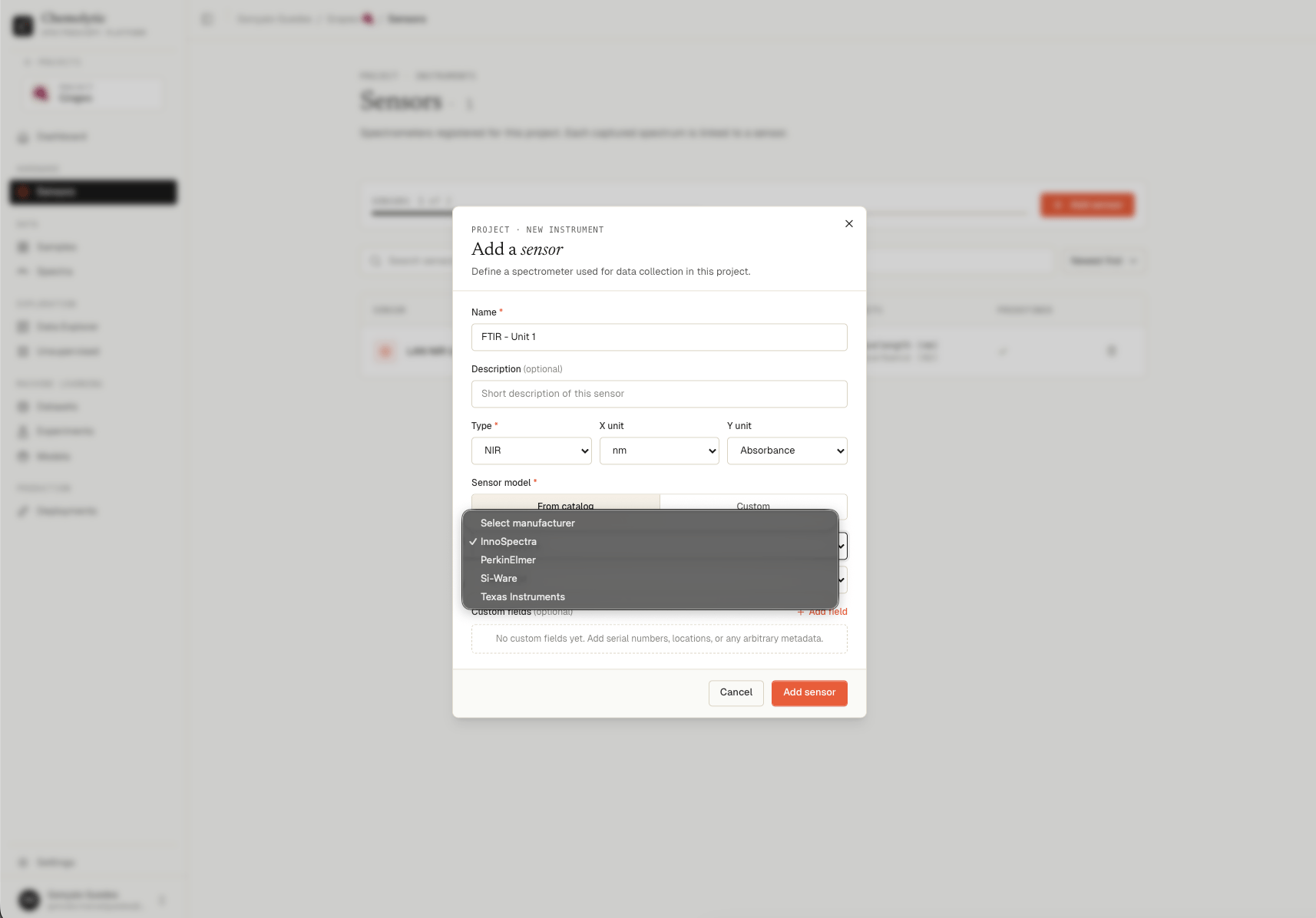
Task: Pick Si-Ware as the manufacturer
Action: (x=650, y=579)
